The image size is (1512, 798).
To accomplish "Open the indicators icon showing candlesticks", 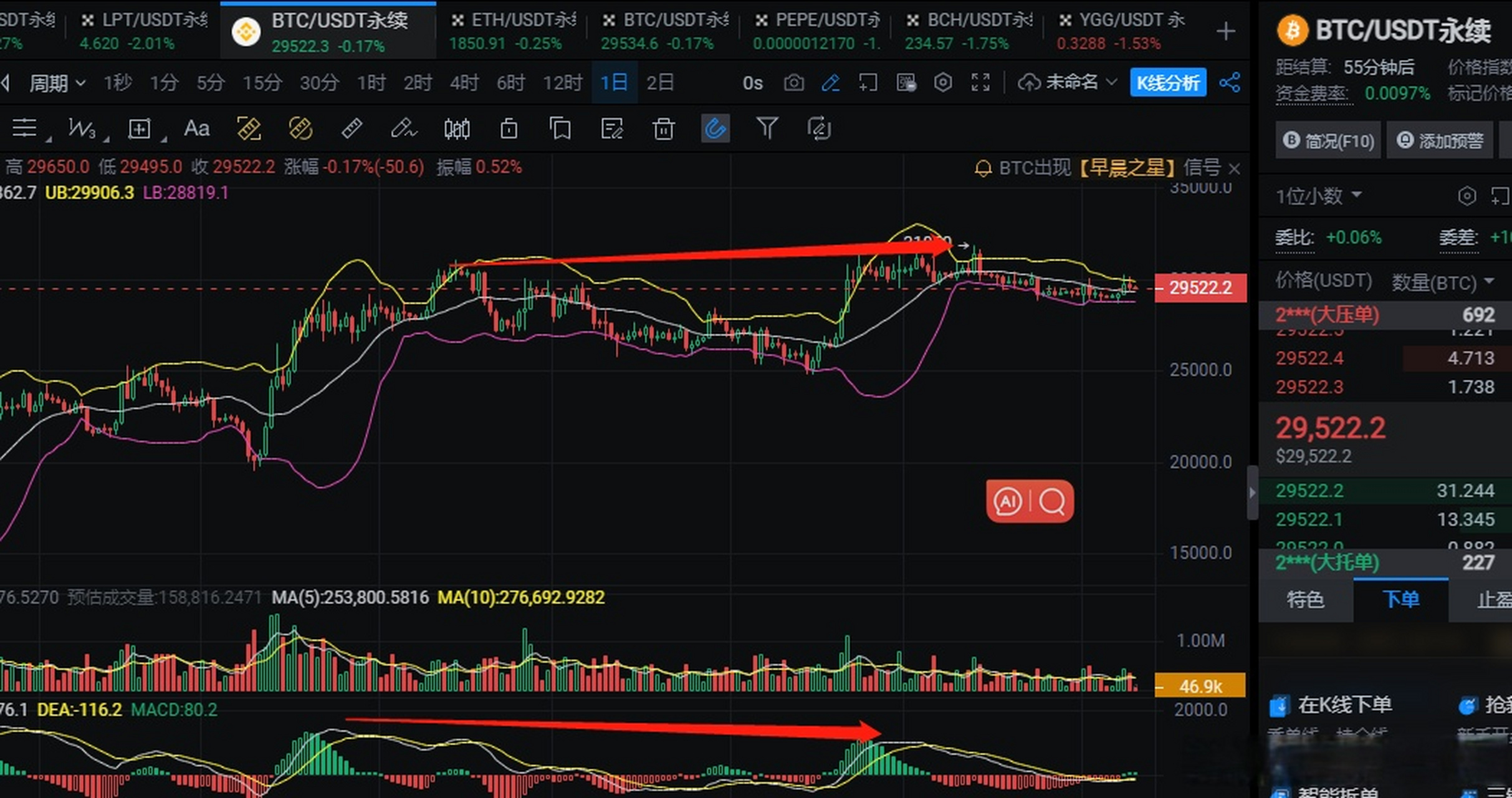I will pyautogui.click(x=457, y=129).
